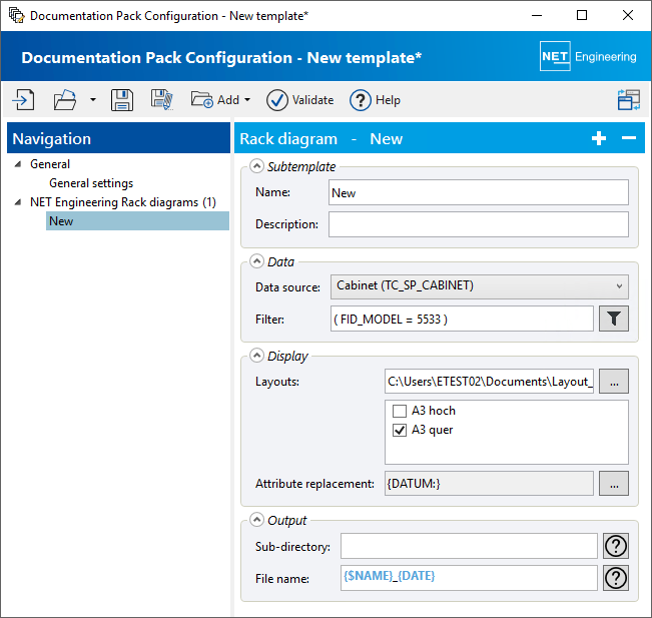The width and height of the screenshot is (652, 618).
Task: Collapse the Subtemplate section
Action: (x=257, y=167)
